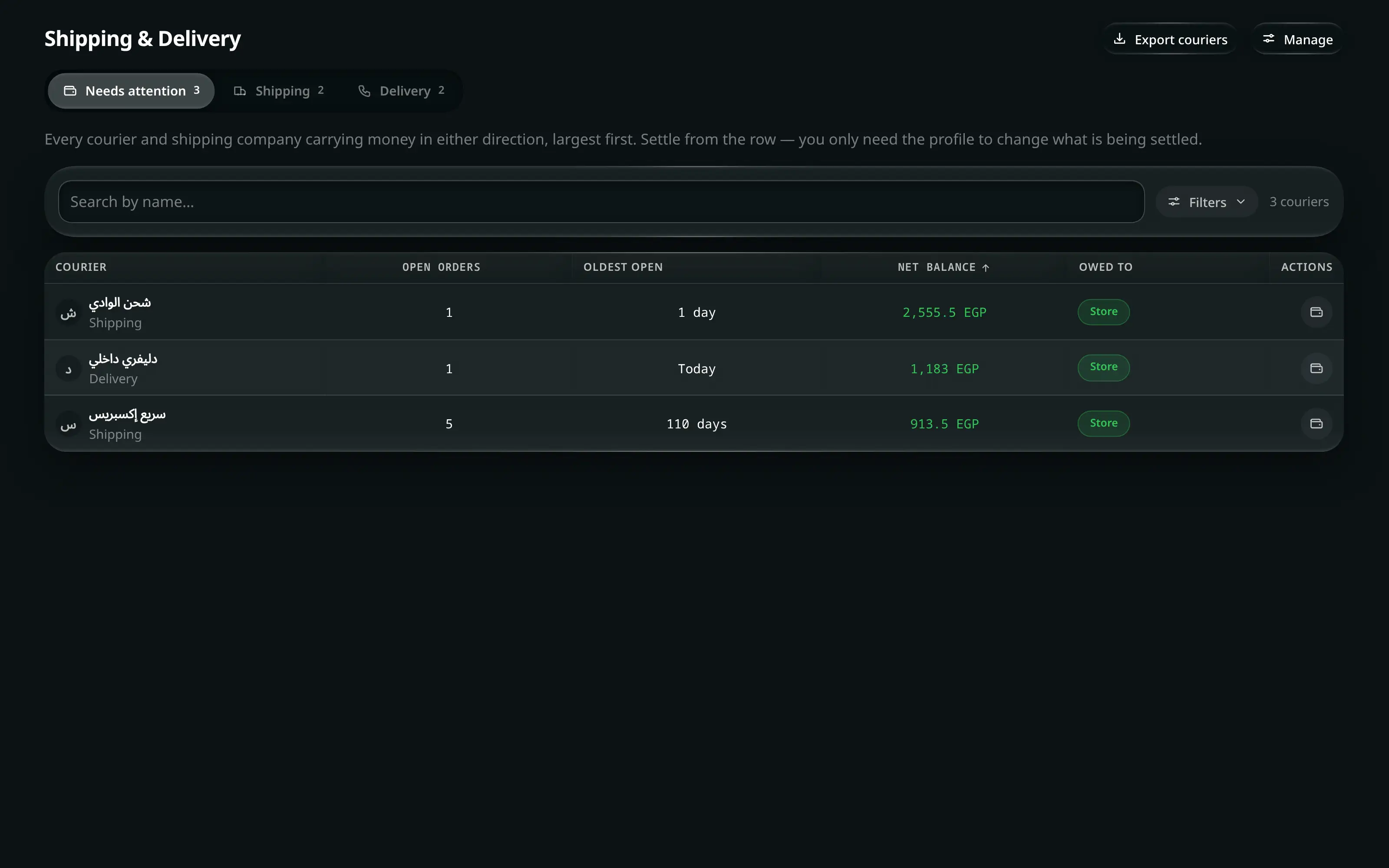
Task: Click the 1,183 EGP balance value
Action: (x=944, y=368)
